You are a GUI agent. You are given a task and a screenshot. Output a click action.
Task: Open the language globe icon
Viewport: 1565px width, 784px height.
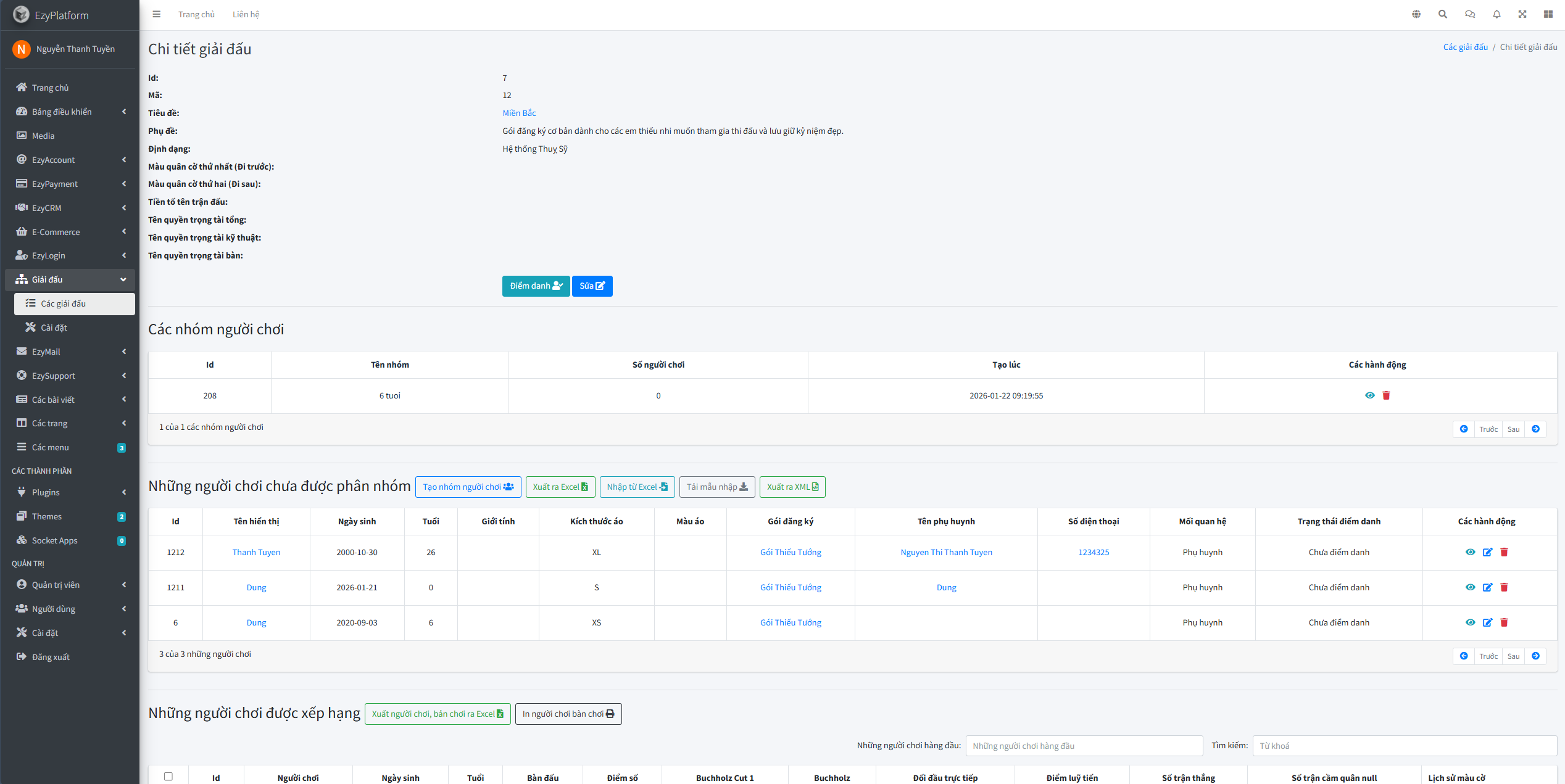click(x=1416, y=14)
